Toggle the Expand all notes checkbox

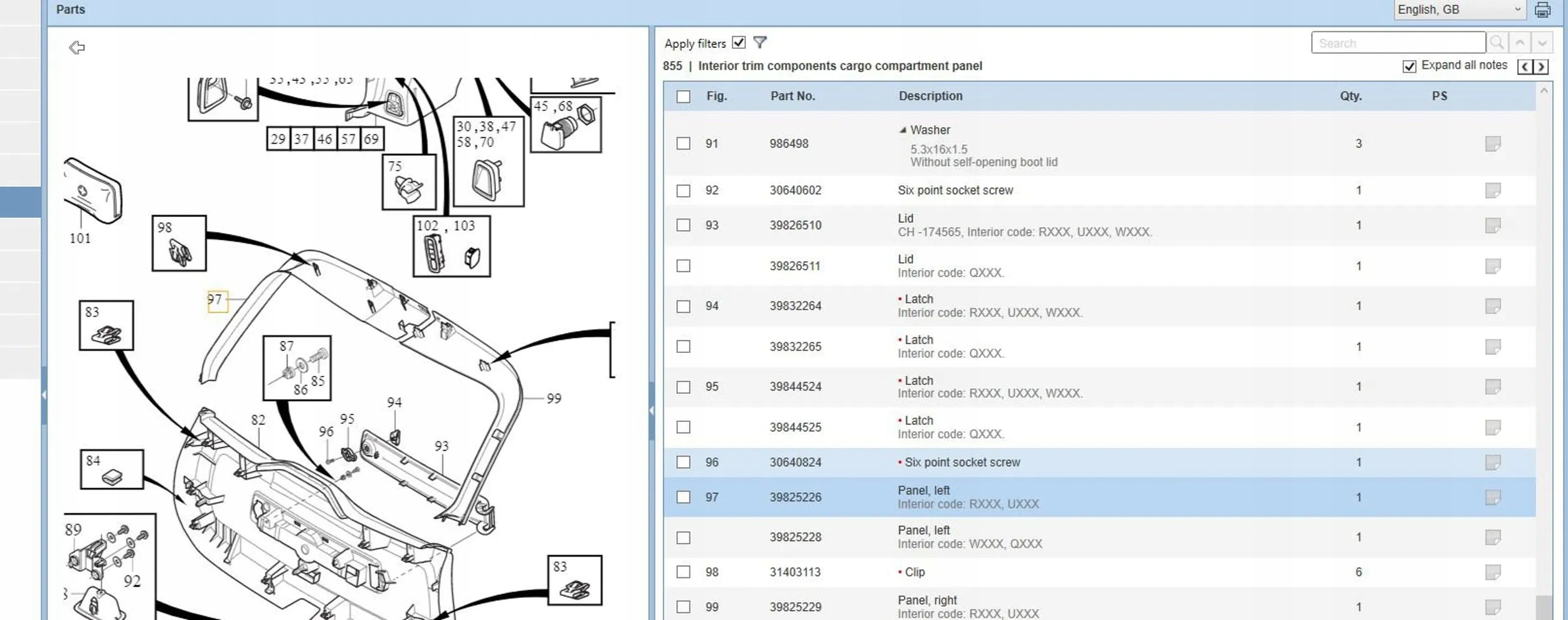coord(1409,66)
